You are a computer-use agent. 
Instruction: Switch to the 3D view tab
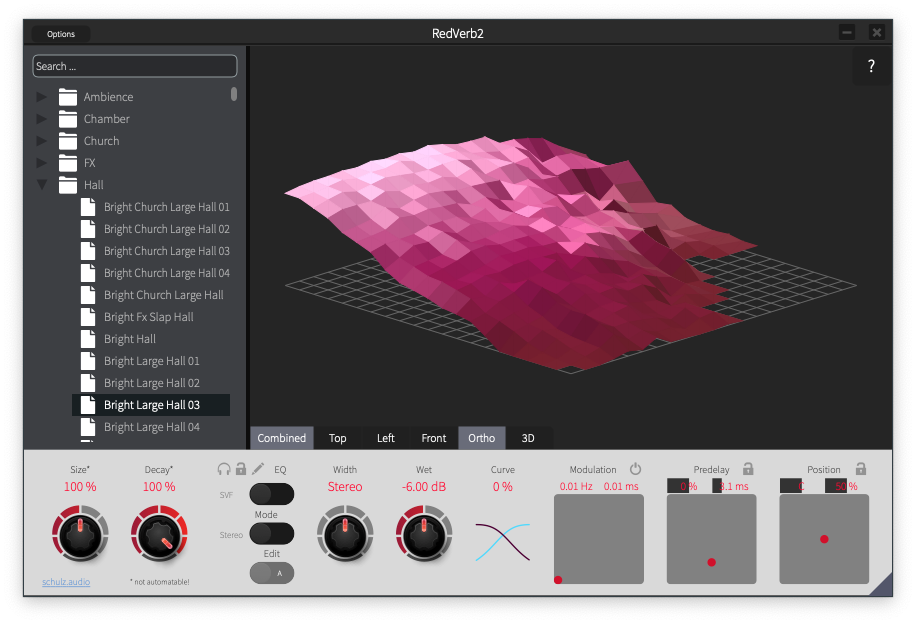pyautogui.click(x=528, y=438)
